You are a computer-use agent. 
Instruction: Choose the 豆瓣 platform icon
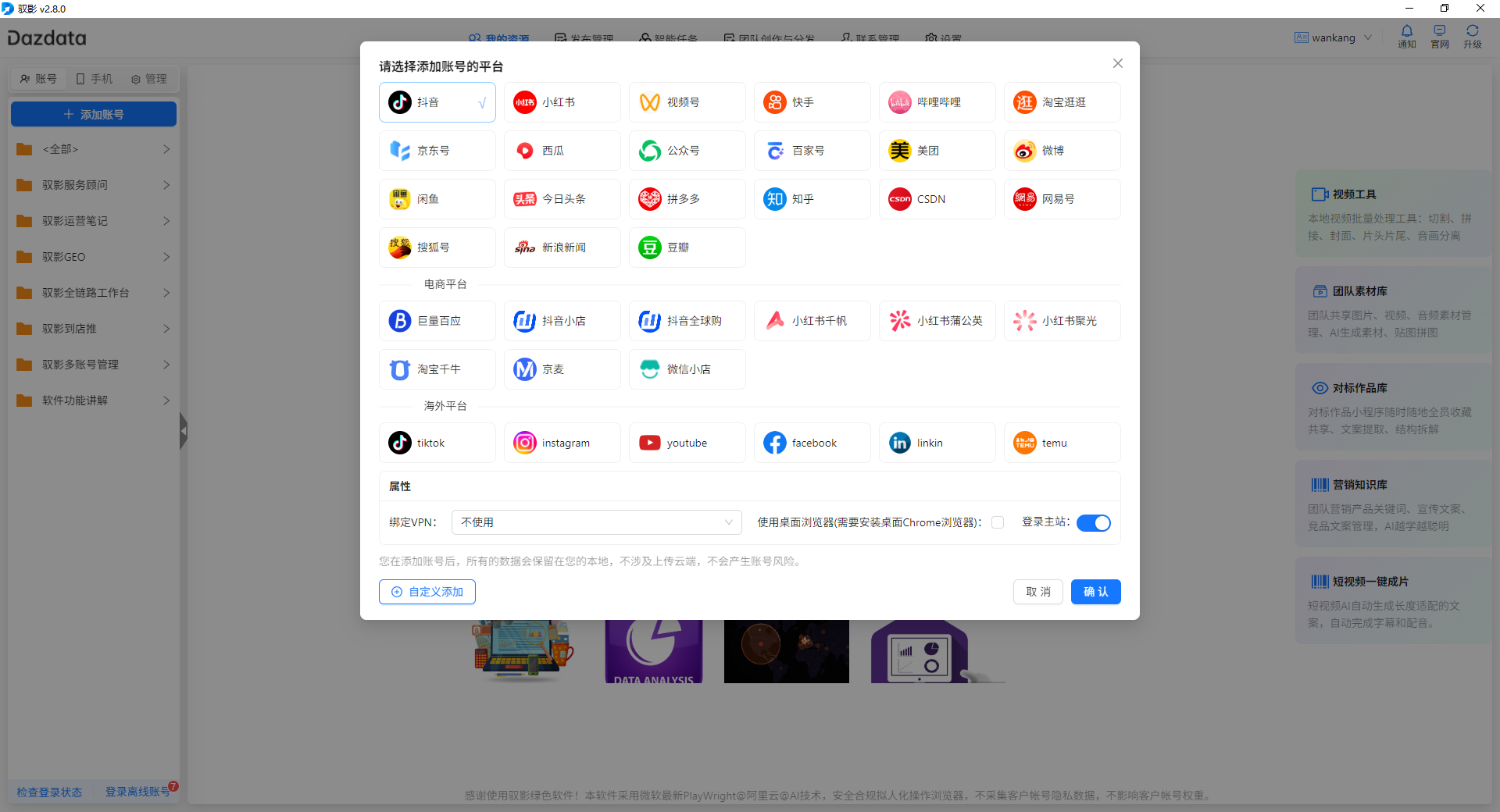650,248
